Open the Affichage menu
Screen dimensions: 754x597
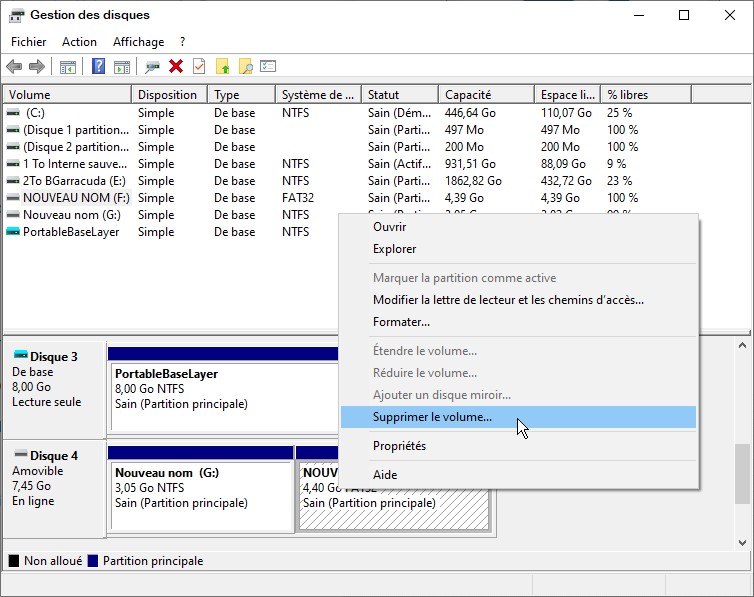tap(138, 42)
